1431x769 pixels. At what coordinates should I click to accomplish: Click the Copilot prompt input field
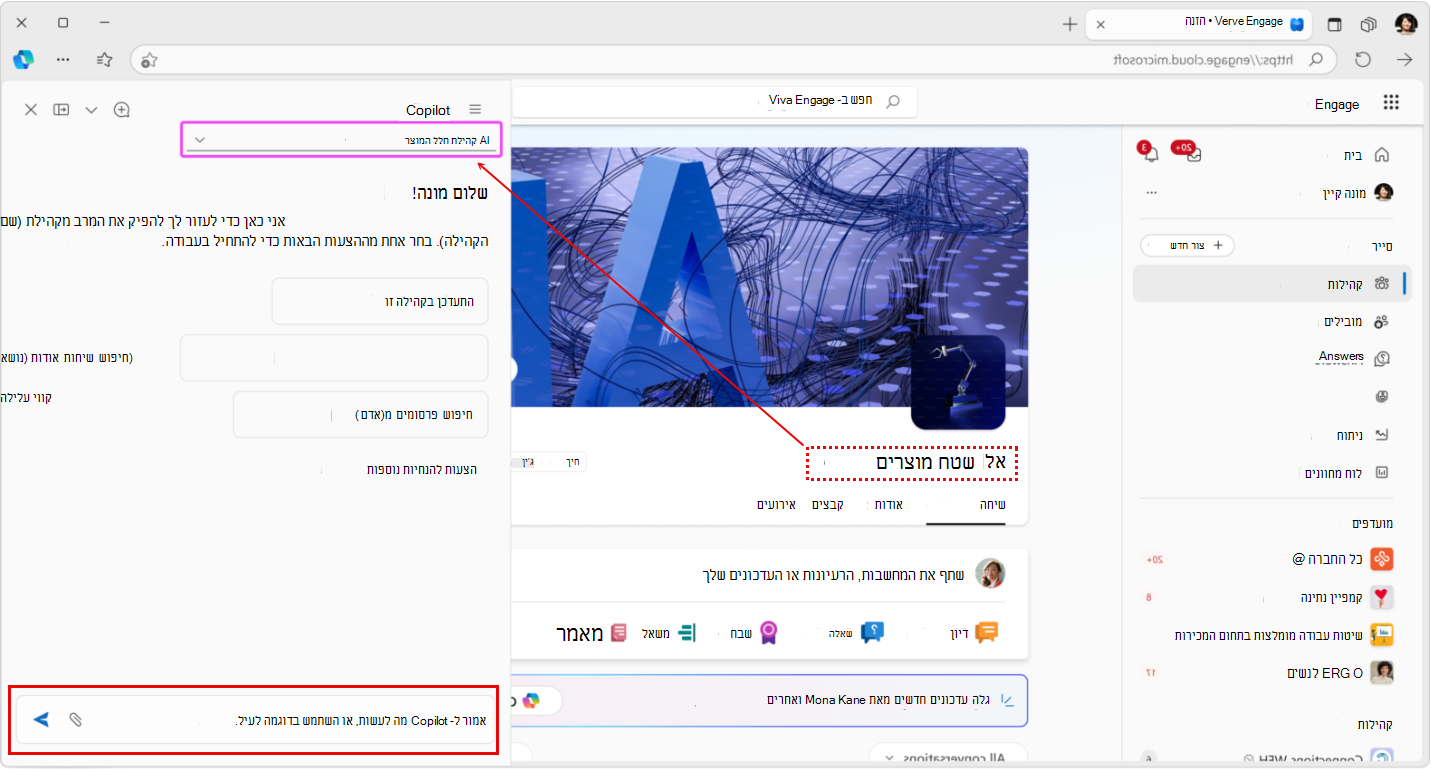pyautogui.click(x=255, y=720)
